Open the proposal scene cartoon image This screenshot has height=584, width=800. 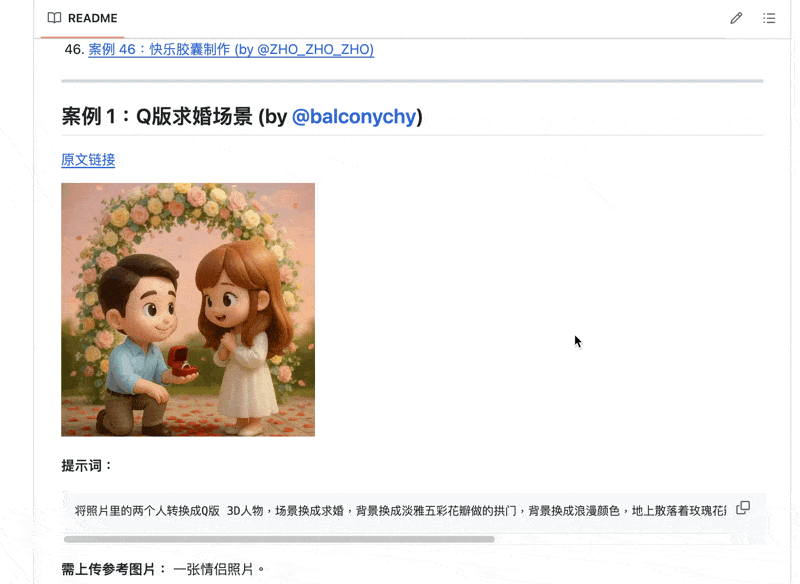188,310
